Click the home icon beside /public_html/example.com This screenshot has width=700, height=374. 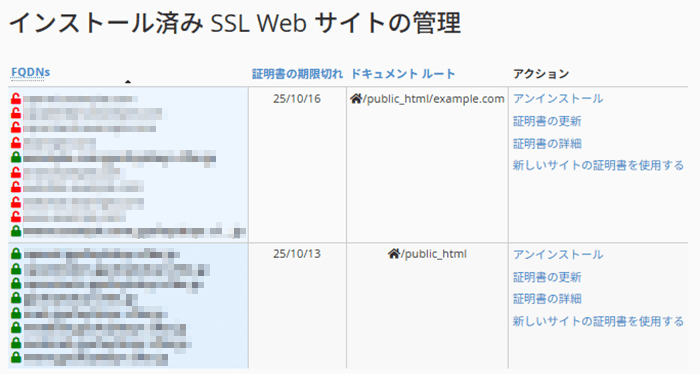tap(356, 98)
